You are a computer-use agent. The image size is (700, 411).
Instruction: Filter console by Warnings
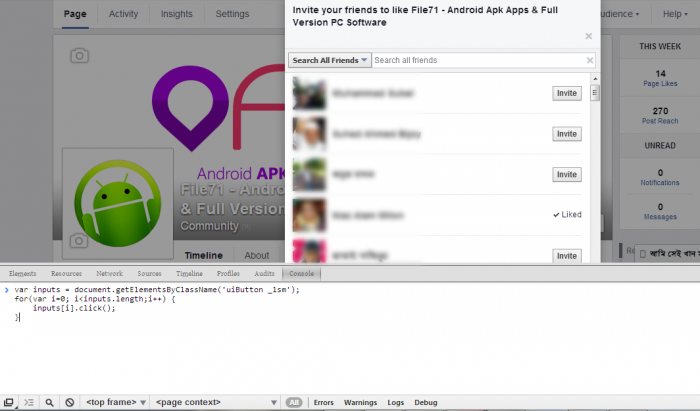360,403
